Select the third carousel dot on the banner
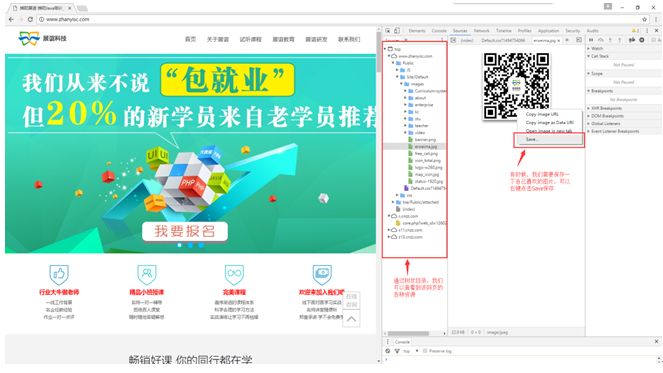The image size is (663, 373). pos(201,245)
